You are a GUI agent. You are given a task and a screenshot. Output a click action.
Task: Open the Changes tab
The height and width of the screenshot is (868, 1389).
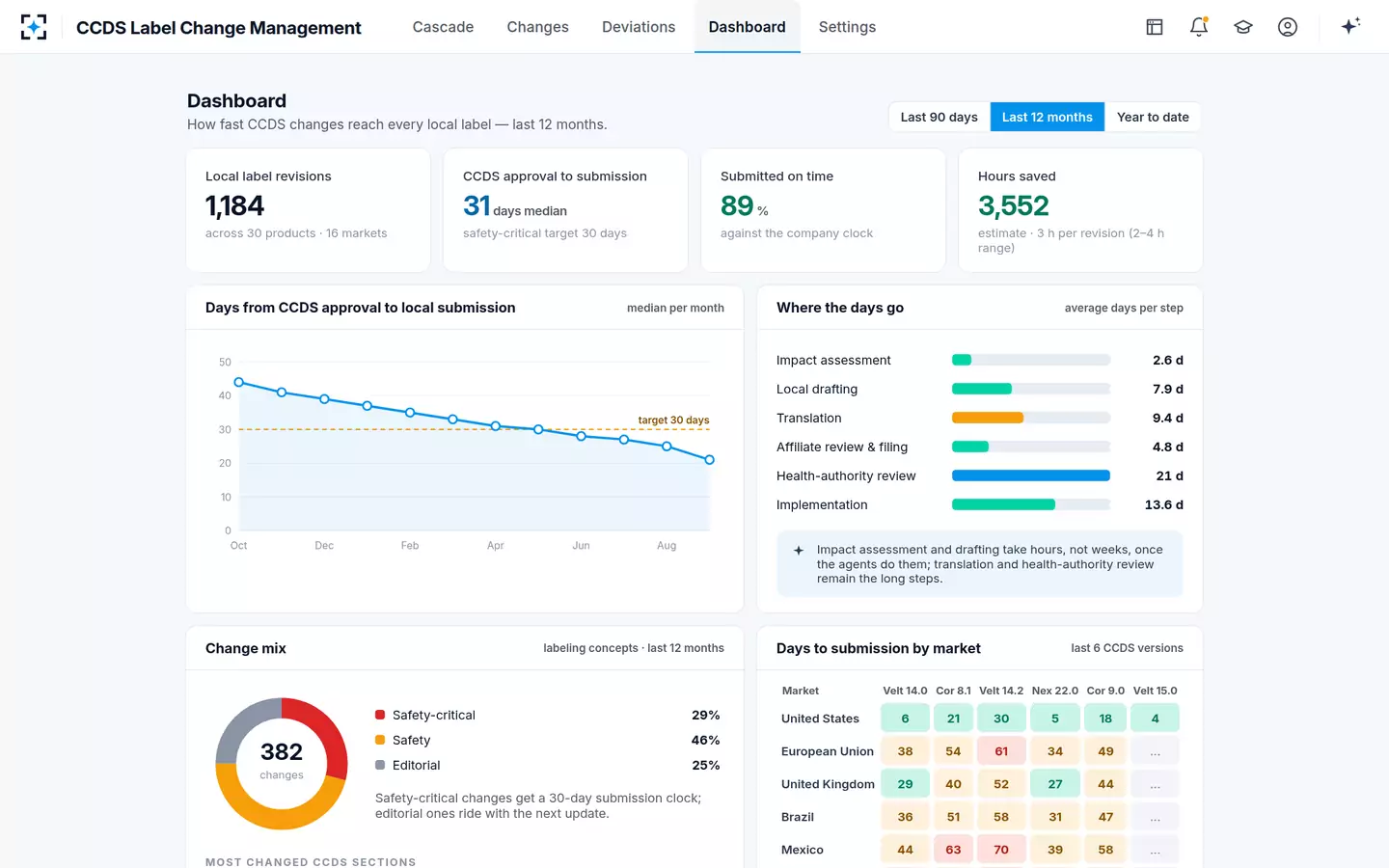pyautogui.click(x=538, y=27)
